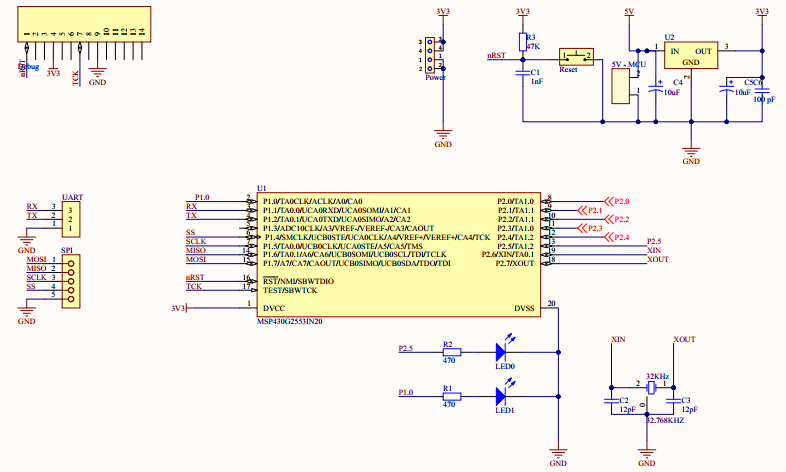This screenshot has width=786, height=472.
Task: Click the Reset pushbutton symbol
Action: pyautogui.click(x=576, y=57)
